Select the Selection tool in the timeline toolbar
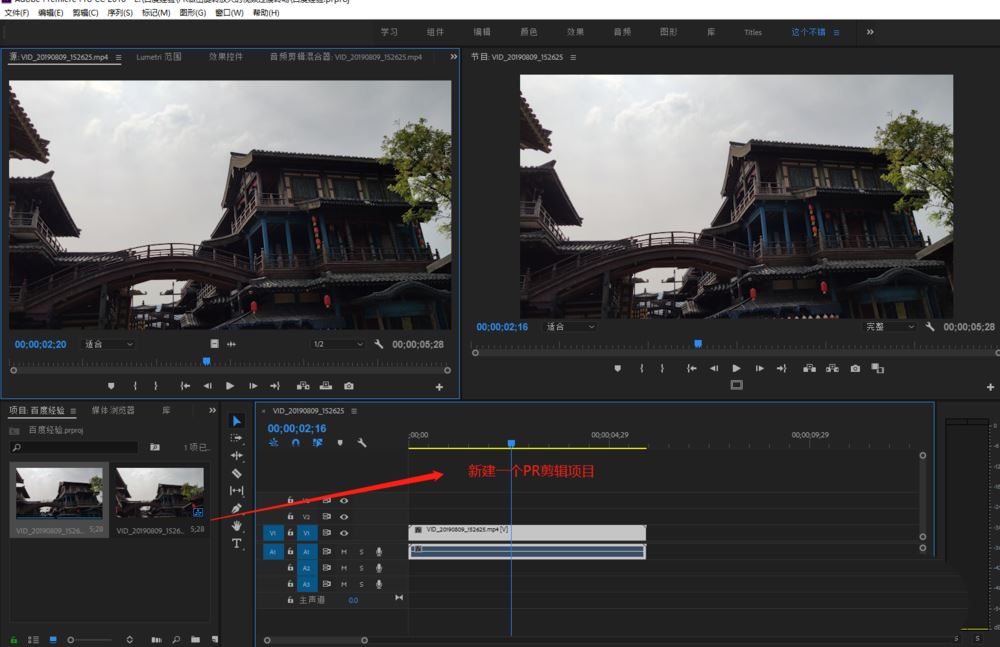 tap(236, 419)
